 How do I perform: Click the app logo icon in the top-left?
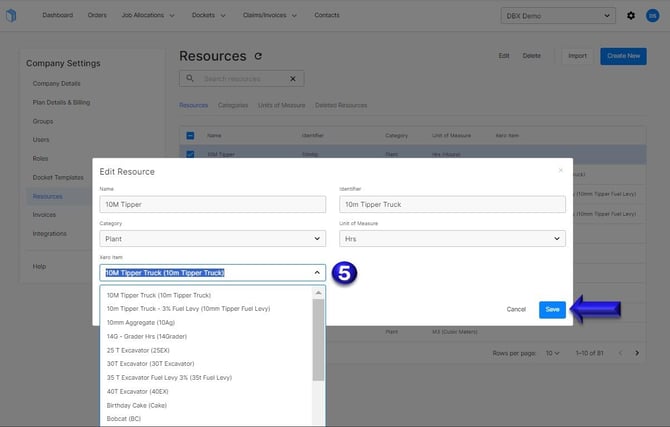11,15
